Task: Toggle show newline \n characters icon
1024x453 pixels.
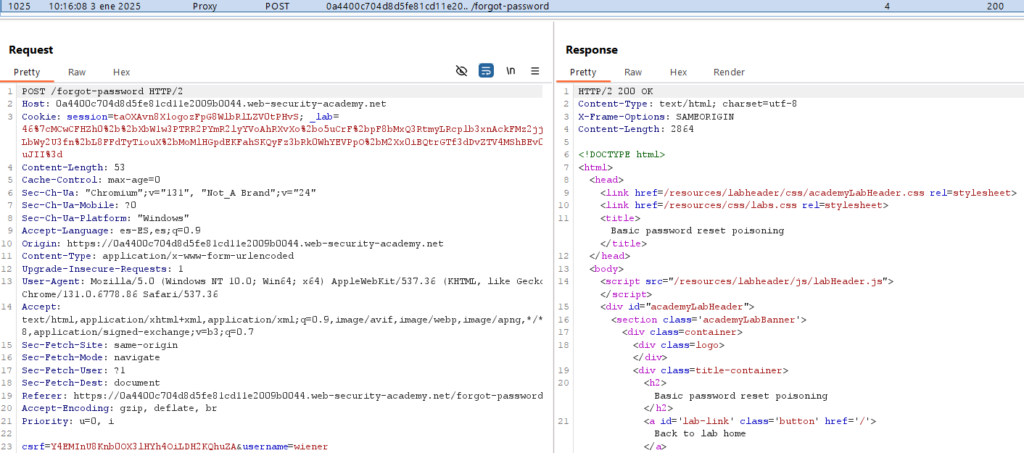Action: click(x=511, y=71)
